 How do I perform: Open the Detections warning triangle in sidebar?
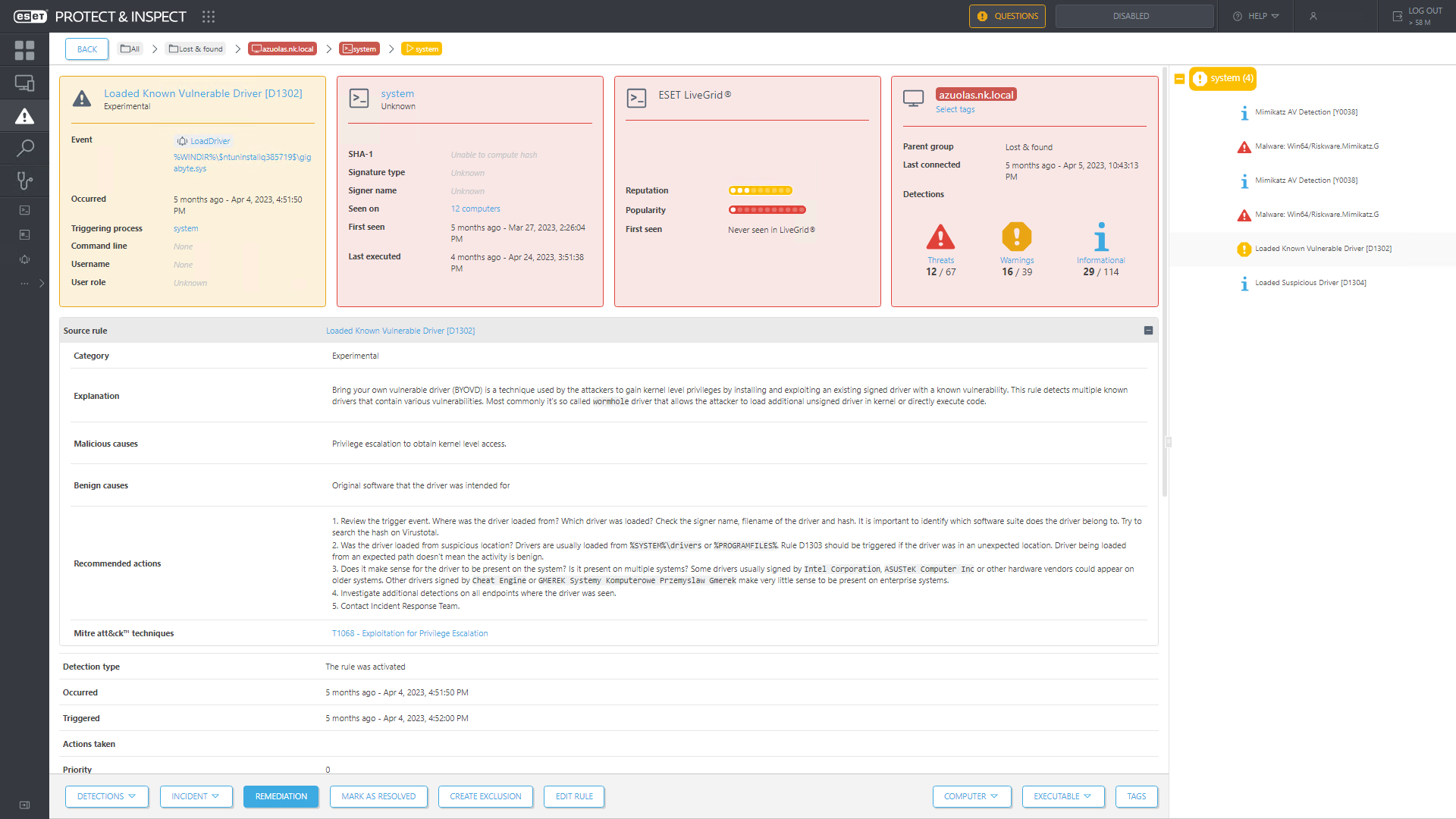24,116
